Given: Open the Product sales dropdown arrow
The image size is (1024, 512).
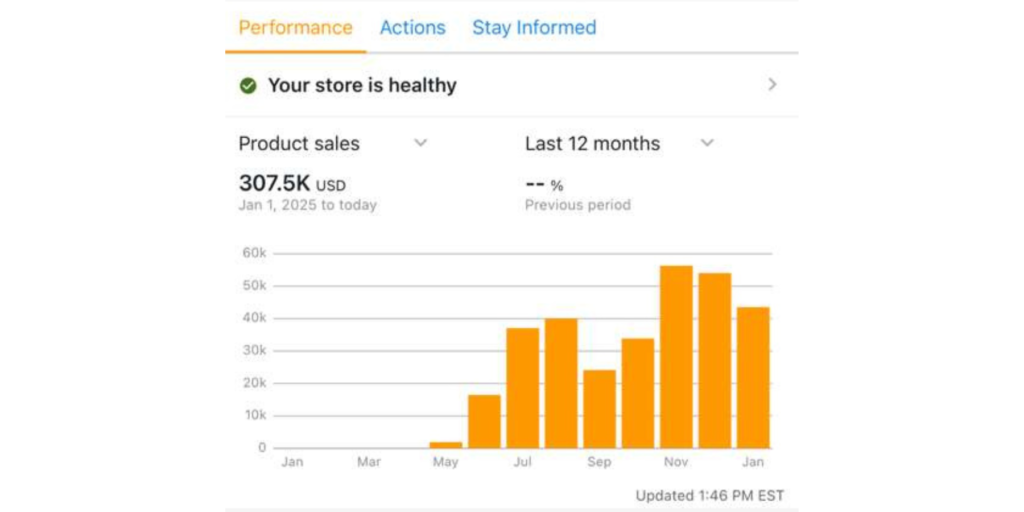Looking at the screenshot, I should pyautogui.click(x=421, y=143).
